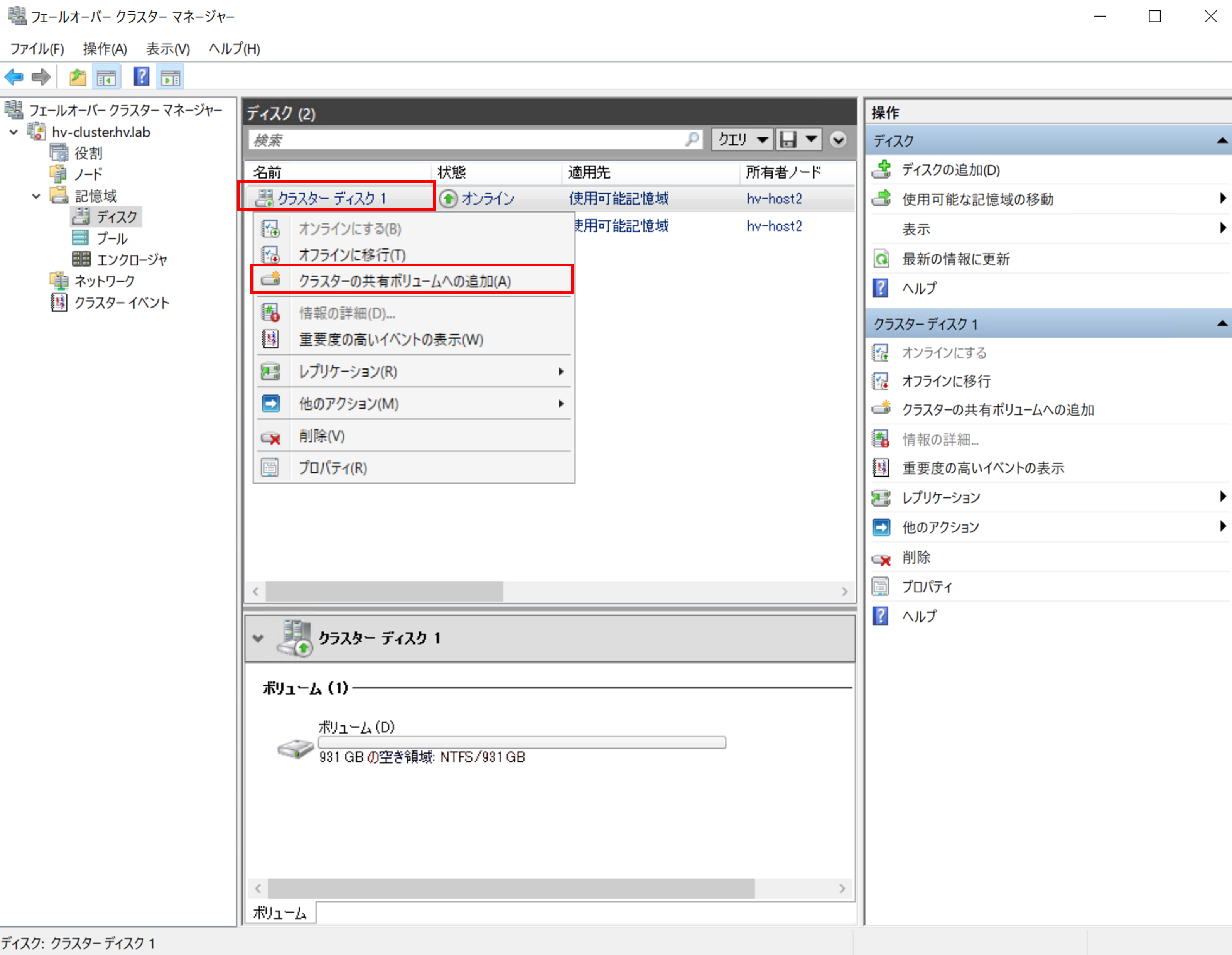
Task: Click the back arrow toolbar icon
Action: 14,77
